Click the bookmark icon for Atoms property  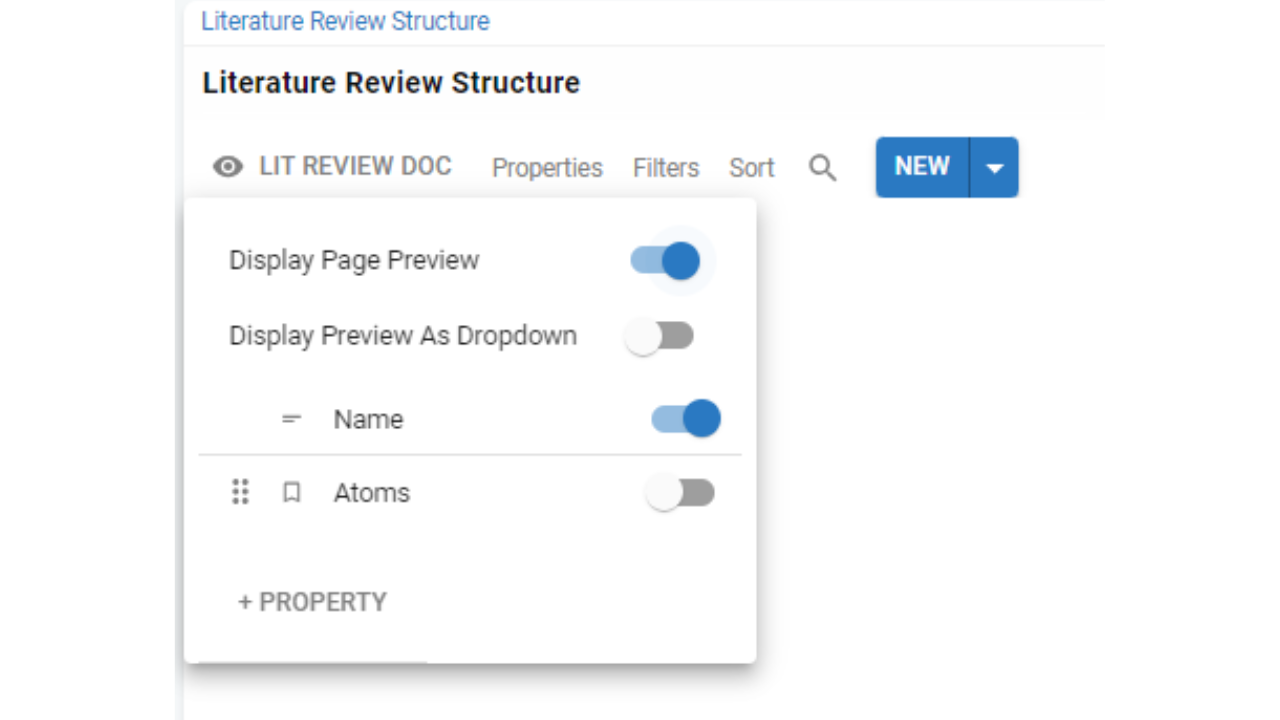291,492
